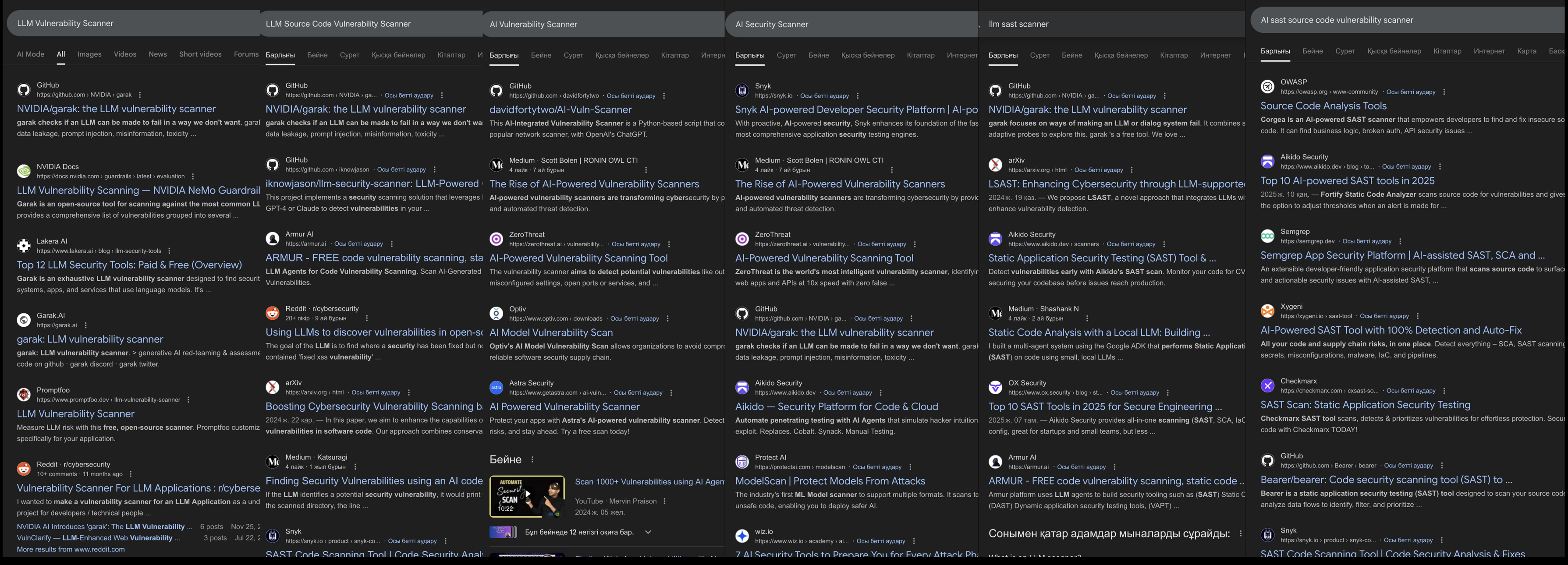Image resolution: width=1568 pixels, height=565 pixels.
Task: Open three-dot menu for OWASP result
Action: 1444,92
